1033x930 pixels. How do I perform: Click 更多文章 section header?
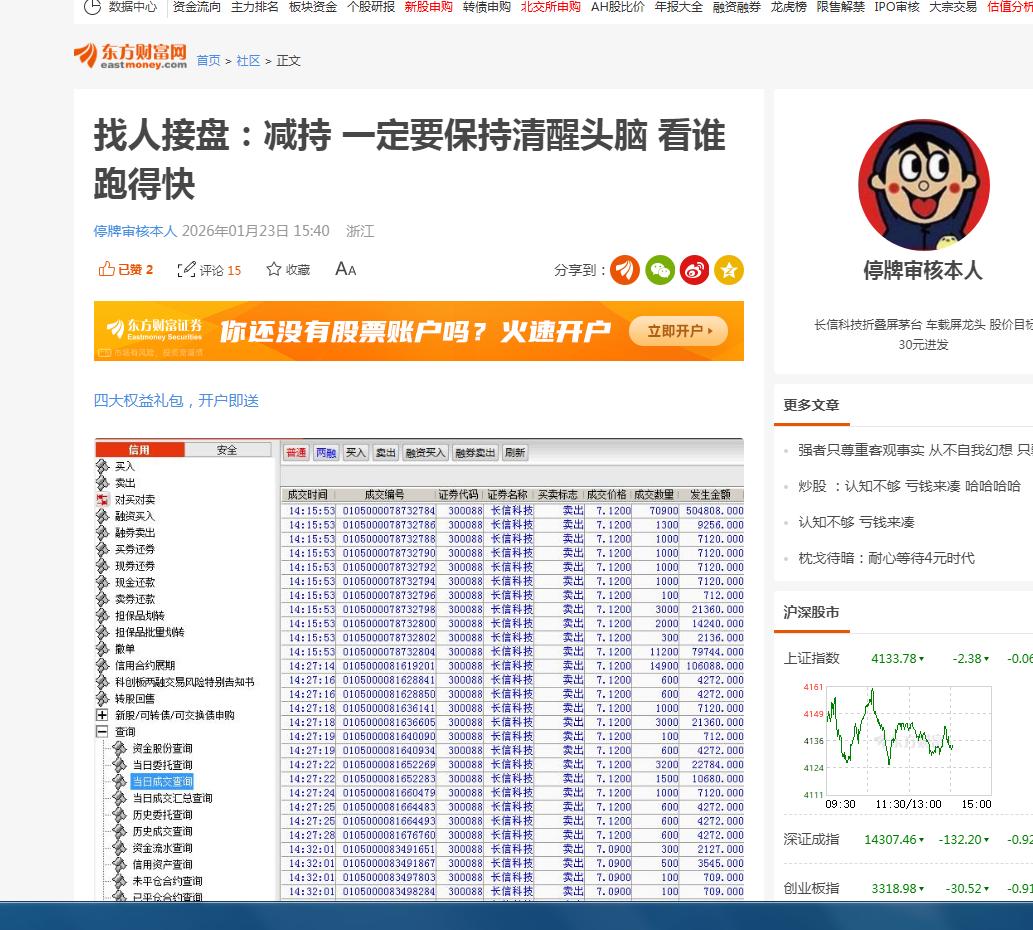click(x=811, y=405)
